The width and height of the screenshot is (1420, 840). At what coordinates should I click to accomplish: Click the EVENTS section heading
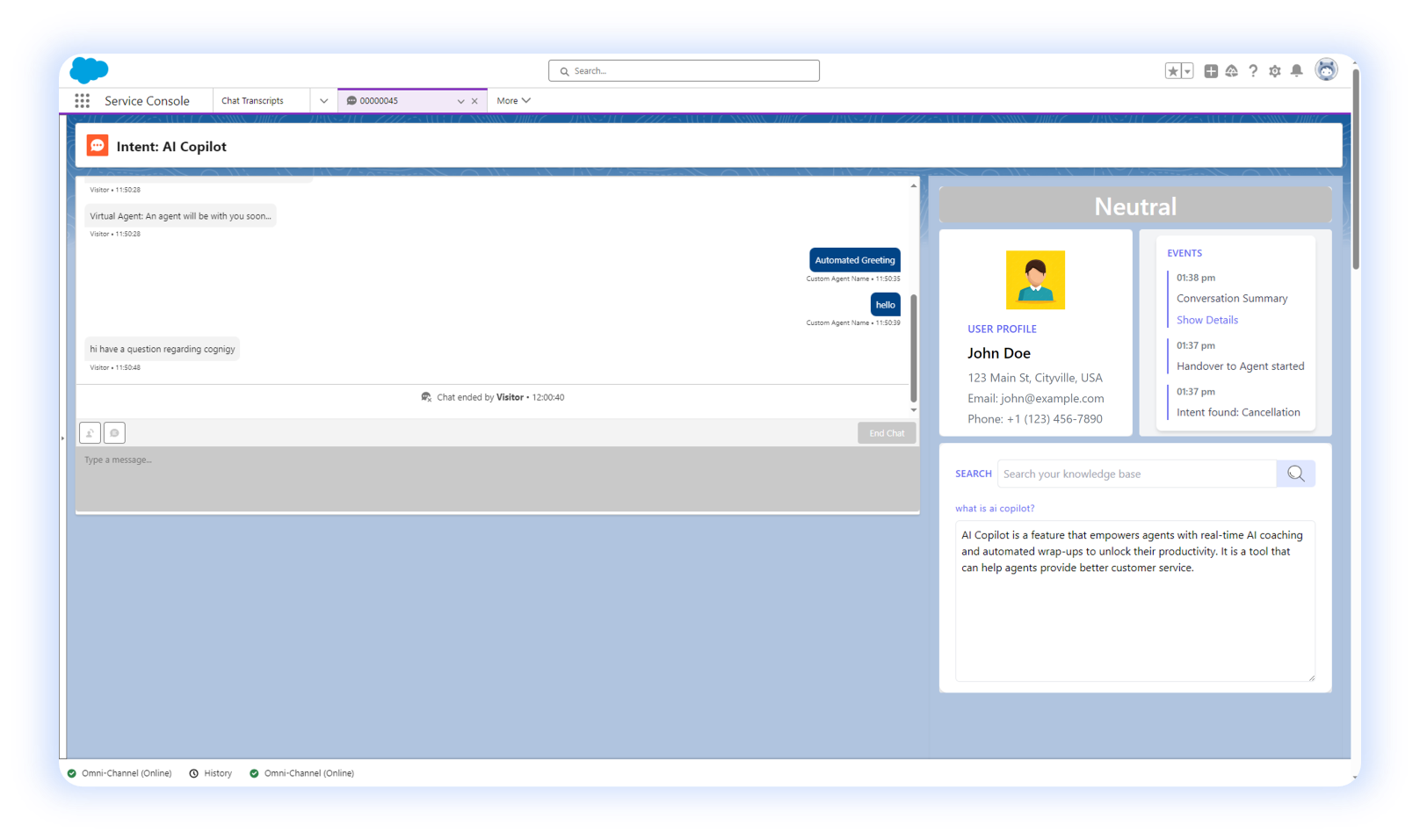coord(1185,253)
